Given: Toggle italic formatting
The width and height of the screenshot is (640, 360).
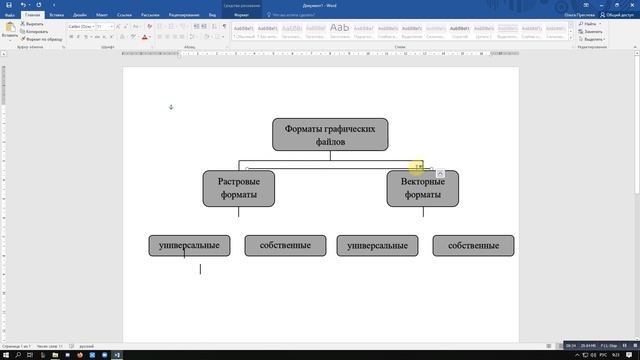Looking at the screenshot, I should coord(78,37).
